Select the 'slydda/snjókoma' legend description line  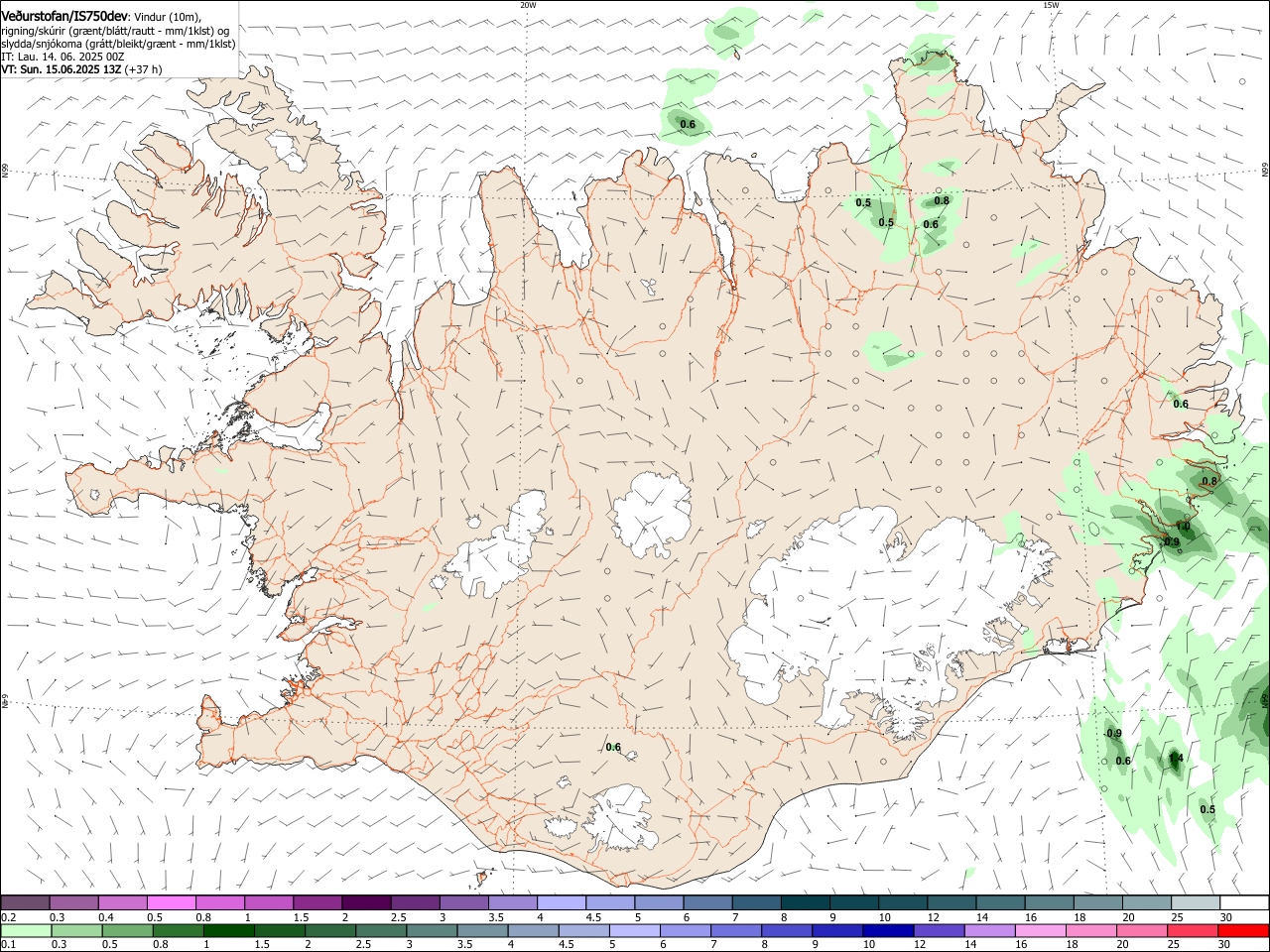(118, 44)
